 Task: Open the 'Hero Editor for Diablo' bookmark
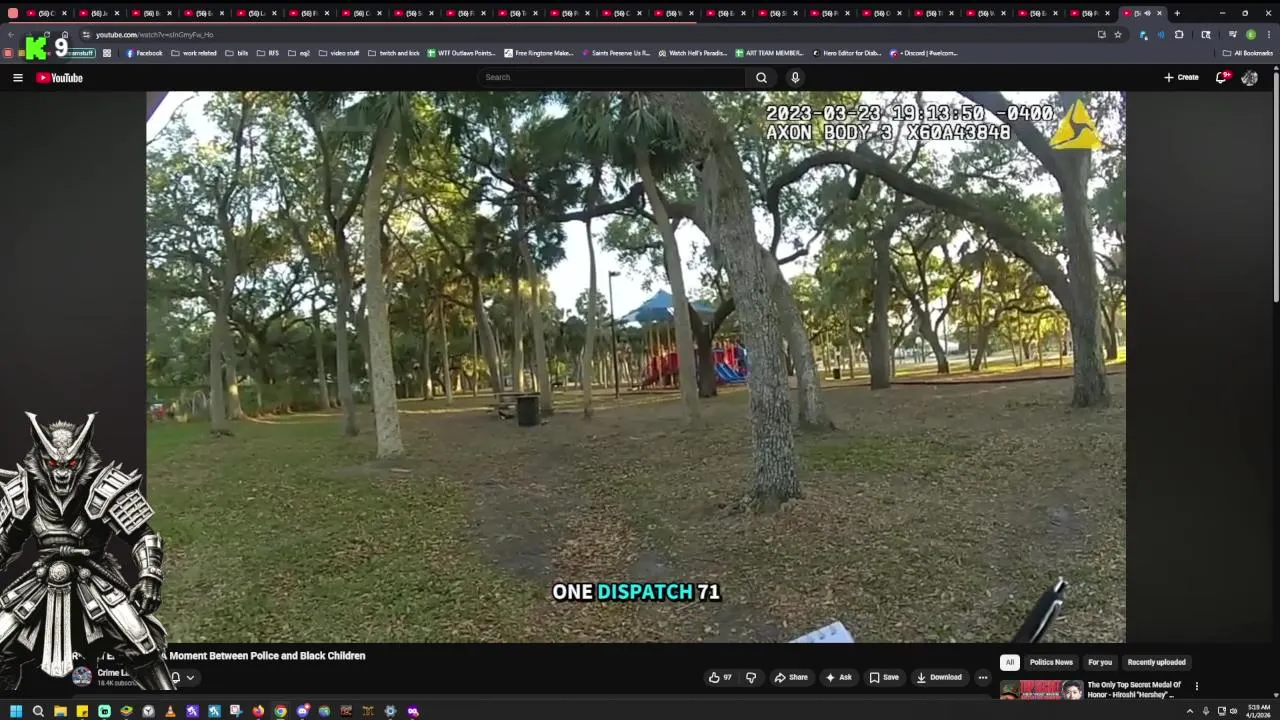(x=847, y=53)
